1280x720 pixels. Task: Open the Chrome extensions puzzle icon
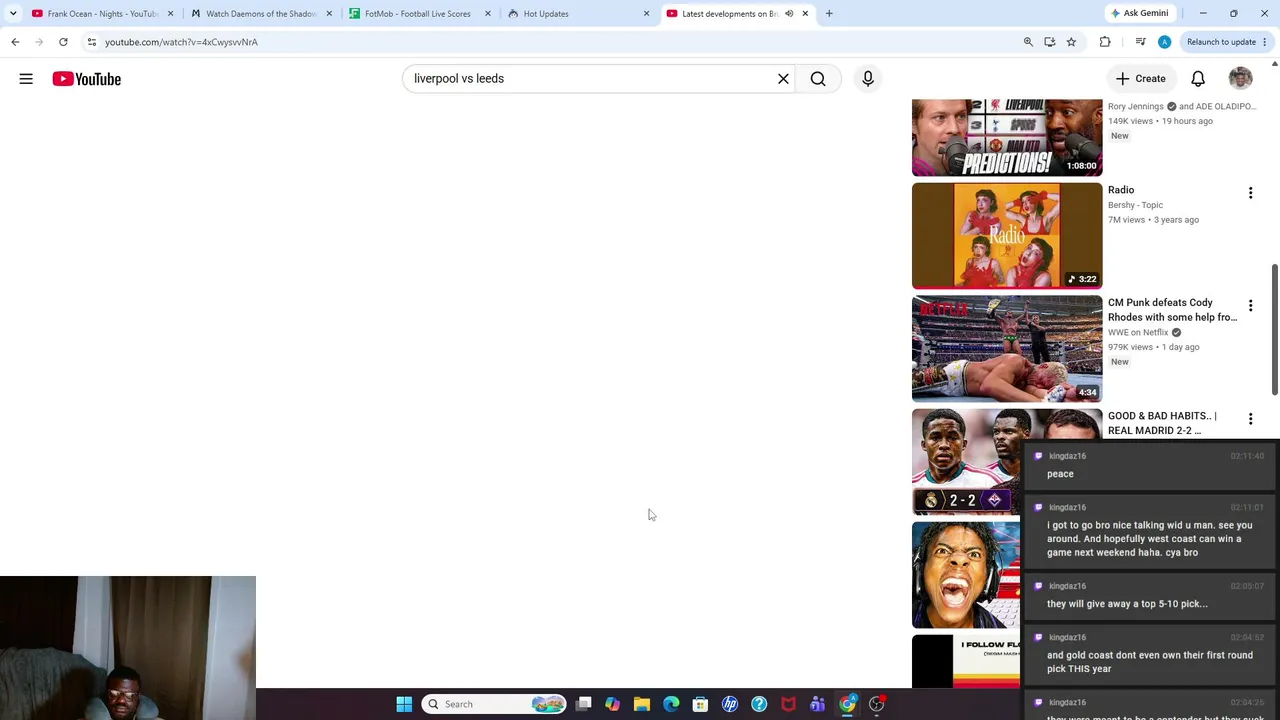[x=1105, y=42]
